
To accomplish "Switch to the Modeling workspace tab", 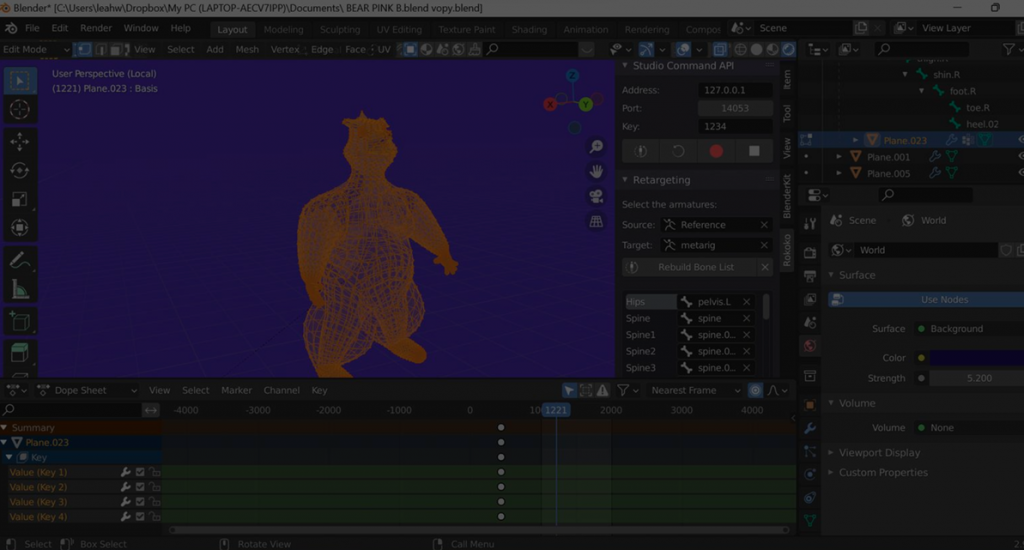I will (283, 29).
